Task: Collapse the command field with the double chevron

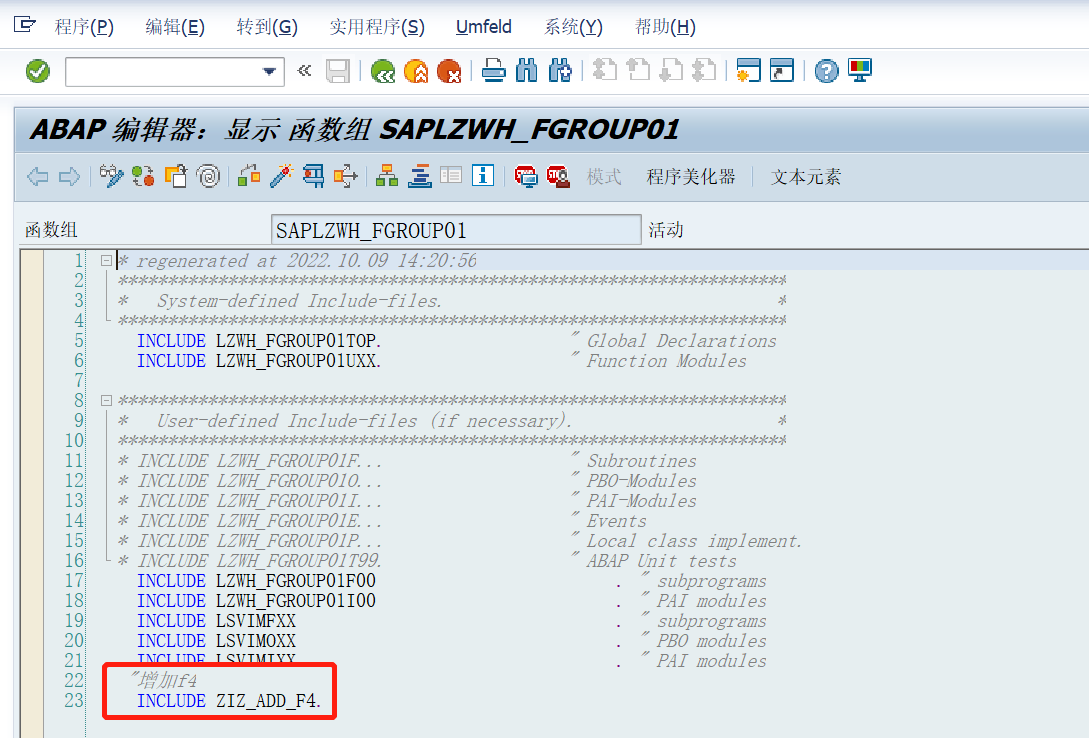Action: (304, 70)
